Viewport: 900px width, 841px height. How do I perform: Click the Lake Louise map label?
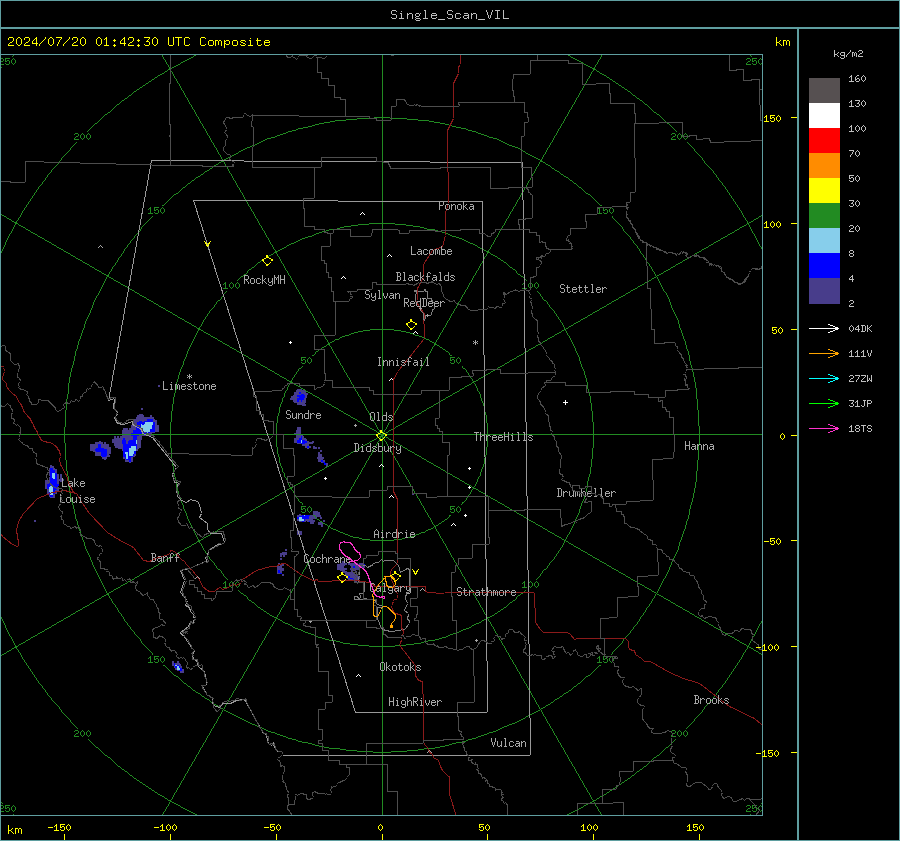click(77, 491)
